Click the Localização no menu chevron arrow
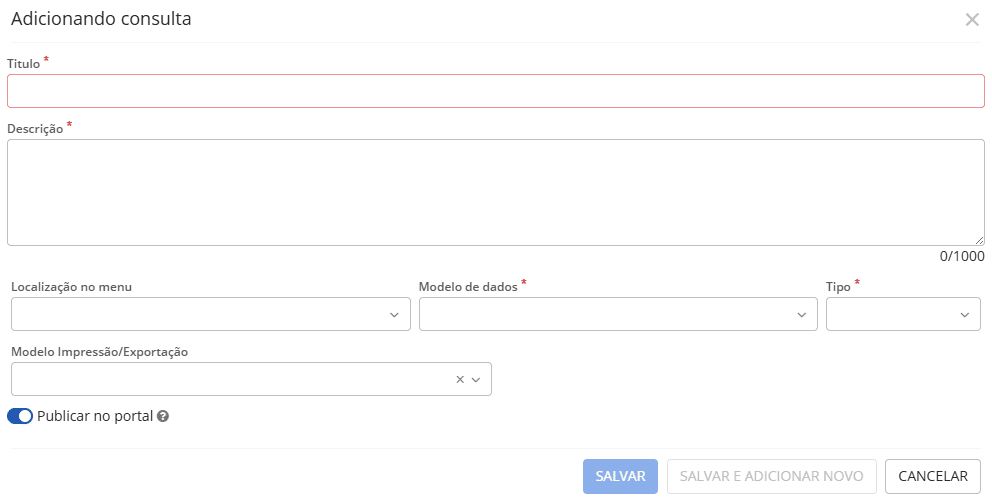The image size is (992, 500). [394, 315]
